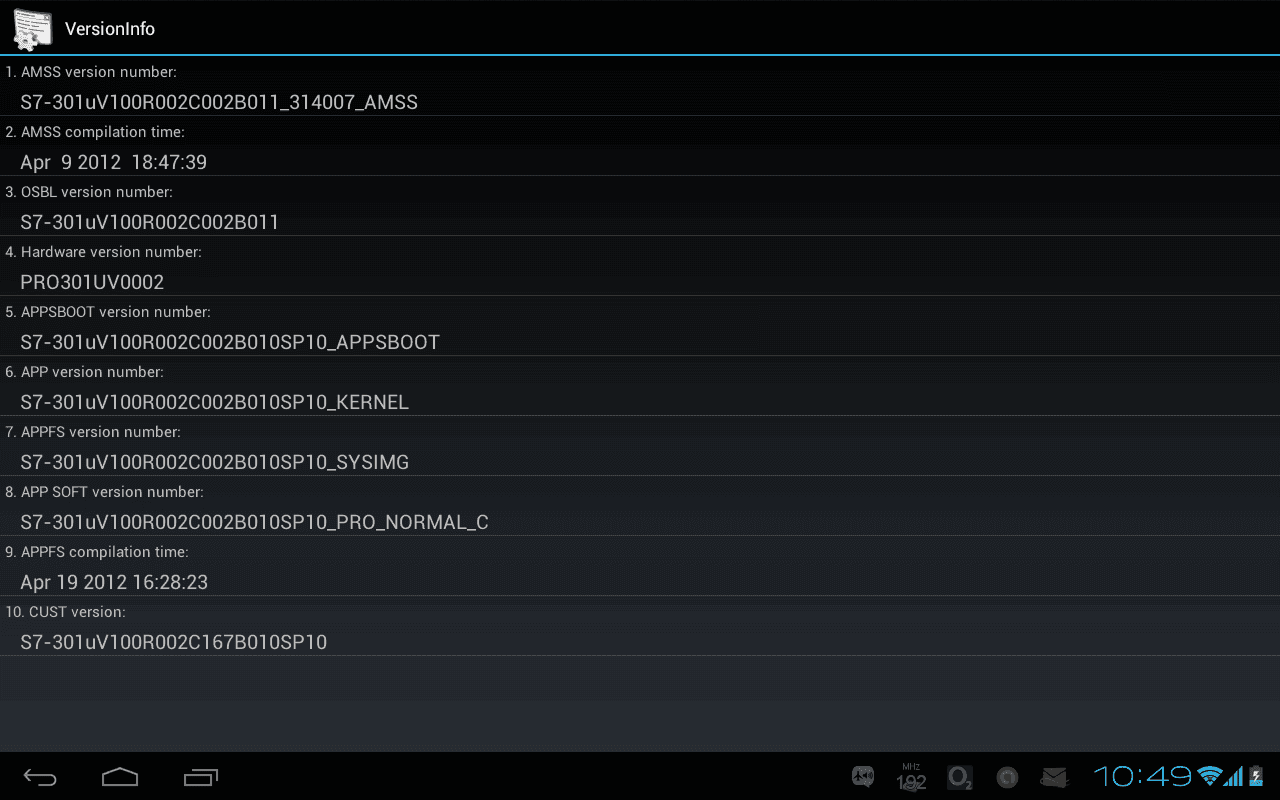Screen dimensions: 1280x800
Task: Select the APP version KERNEL entry
Action: point(640,386)
